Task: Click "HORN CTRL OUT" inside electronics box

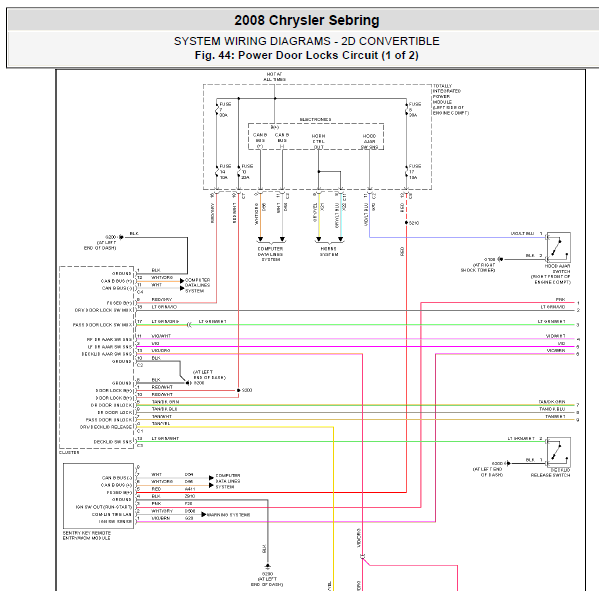Action: (318, 141)
